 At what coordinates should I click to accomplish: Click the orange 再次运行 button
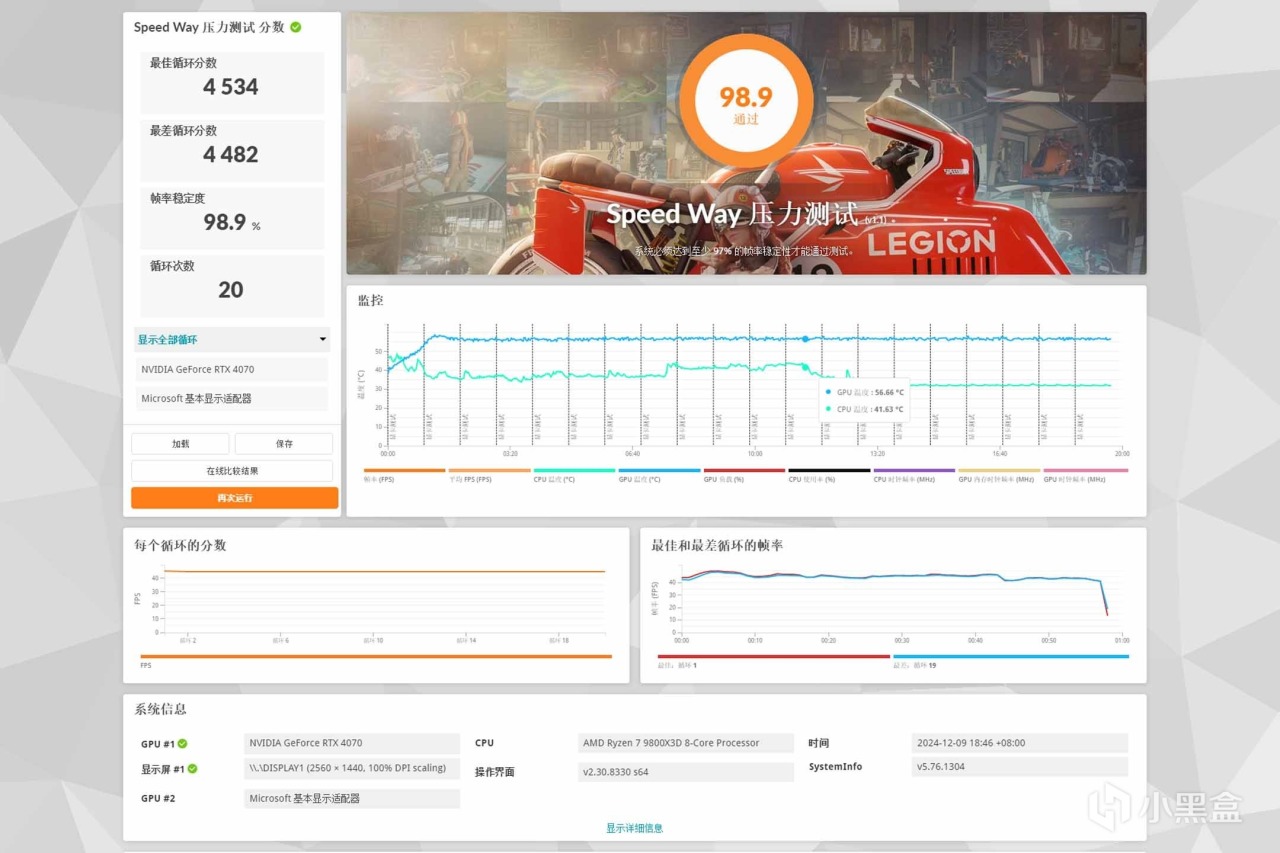click(234, 498)
